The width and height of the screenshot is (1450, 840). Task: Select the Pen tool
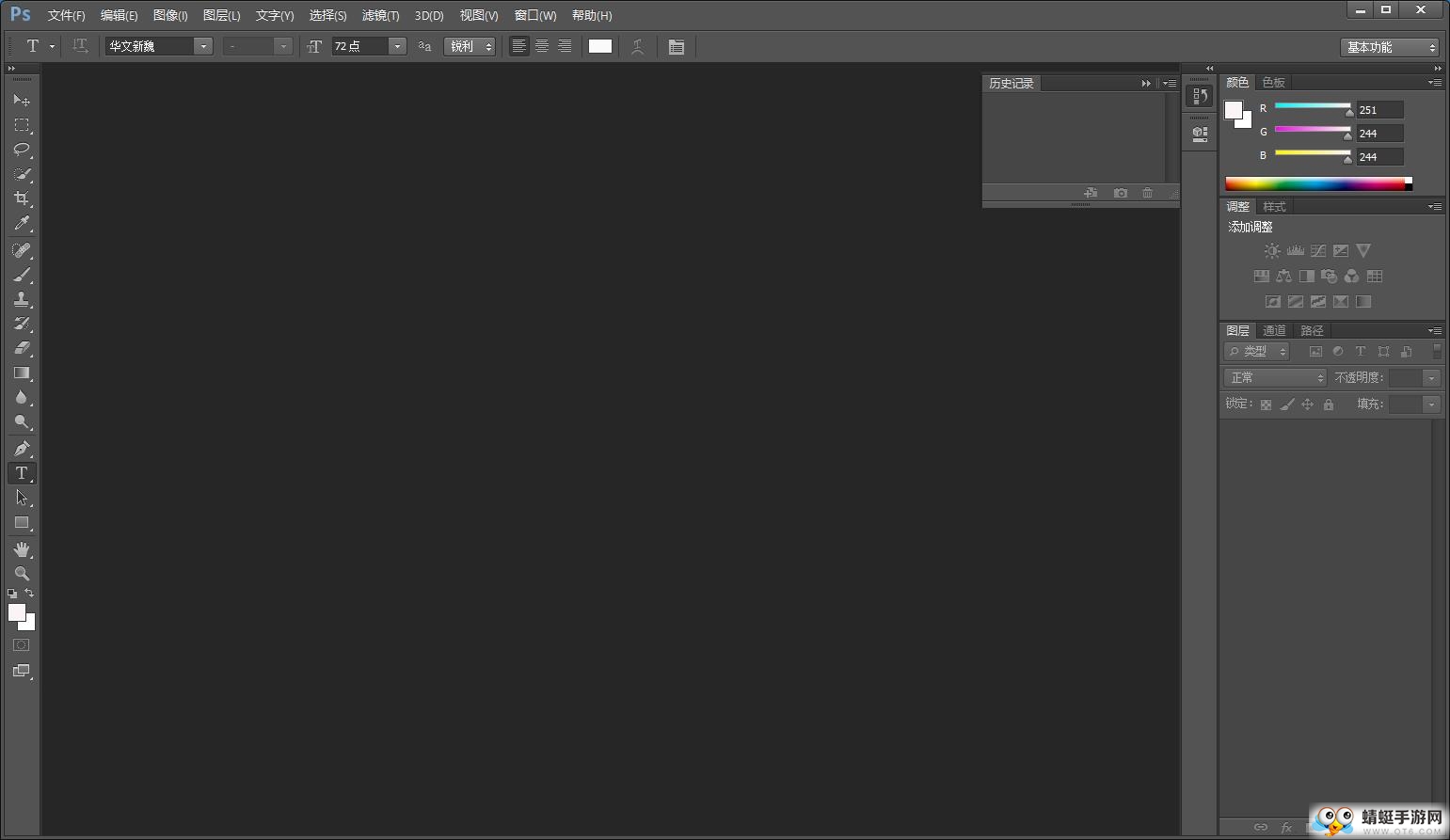click(x=22, y=449)
